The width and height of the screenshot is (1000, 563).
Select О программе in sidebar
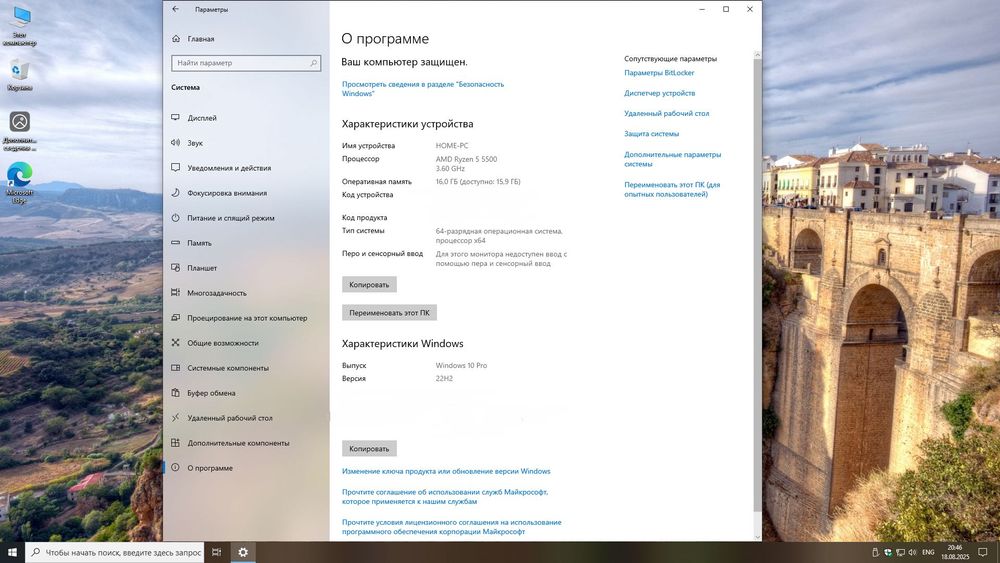202,467
